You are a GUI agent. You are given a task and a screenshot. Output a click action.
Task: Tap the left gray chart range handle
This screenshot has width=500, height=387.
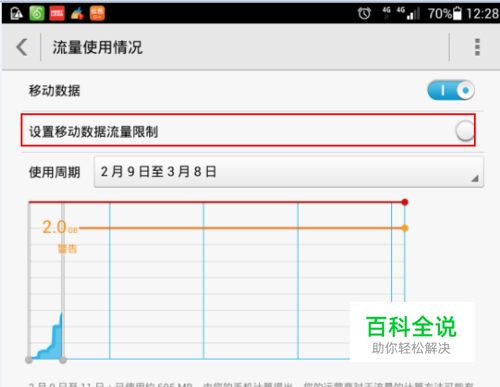(x=29, y=360)
